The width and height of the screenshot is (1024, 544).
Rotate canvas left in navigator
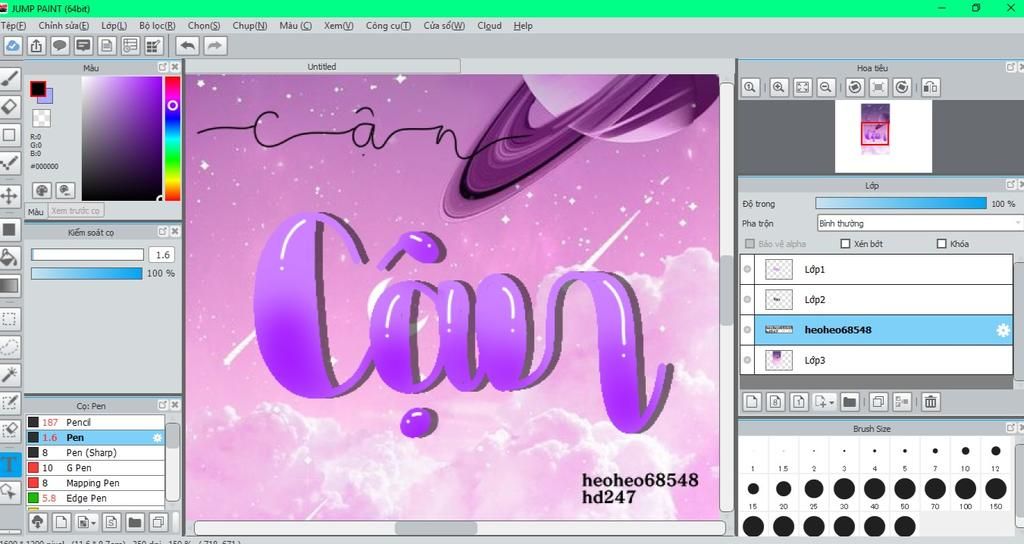coord(855,87)
